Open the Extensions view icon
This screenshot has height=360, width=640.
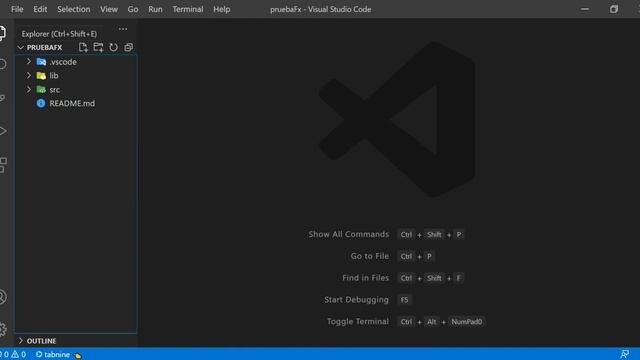(x=3, y=165)
